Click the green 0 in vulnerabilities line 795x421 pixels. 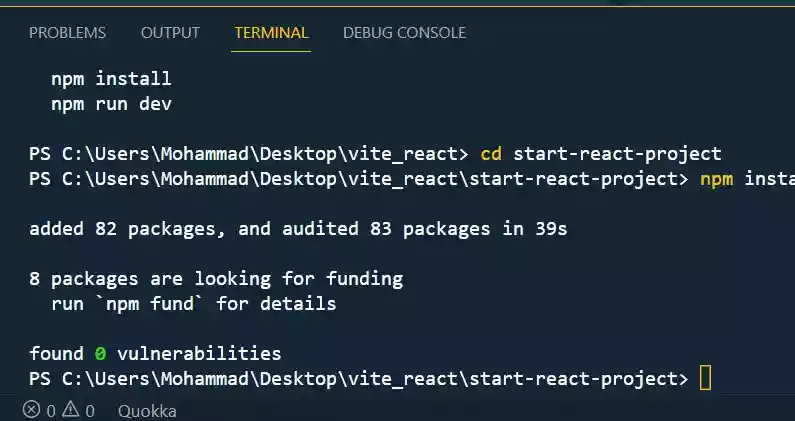tap(100, 353)
